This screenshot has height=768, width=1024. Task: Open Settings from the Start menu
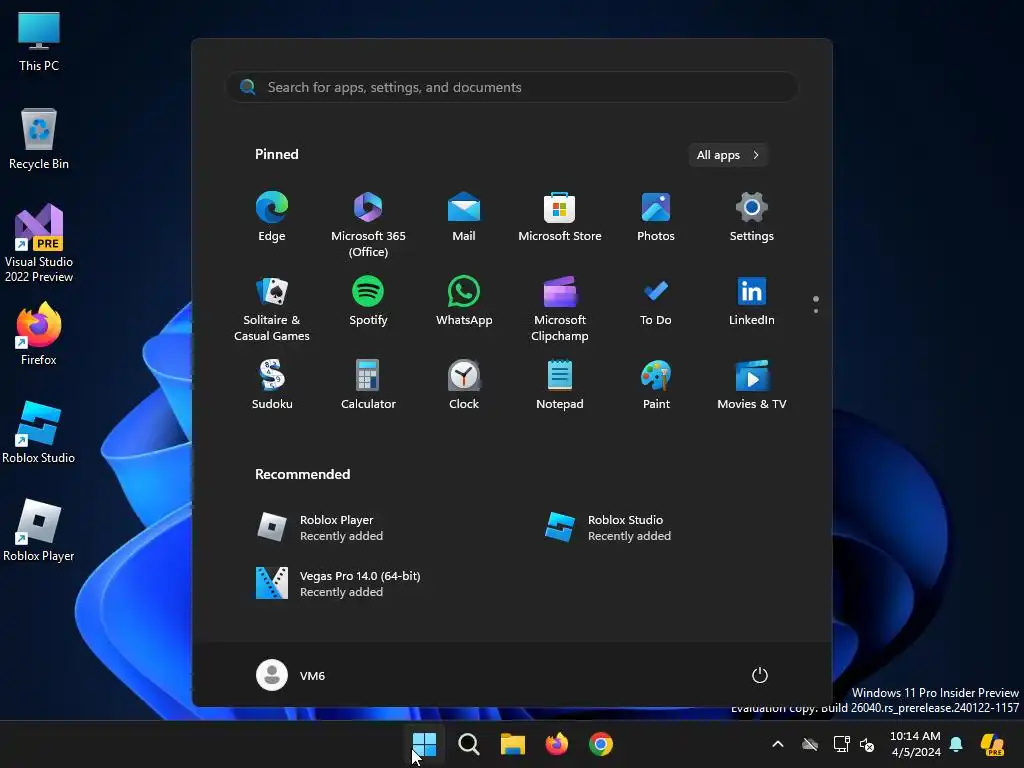pyautogui.click(x=752, y=217)
